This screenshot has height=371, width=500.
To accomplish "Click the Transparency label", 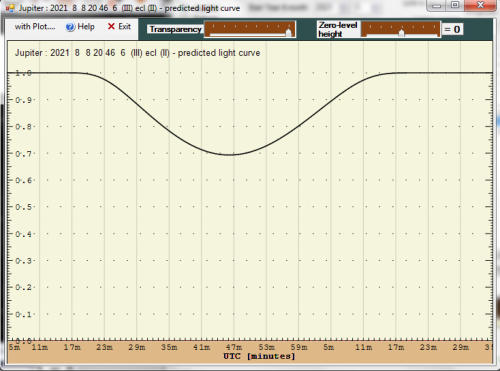I will (175, 29).
